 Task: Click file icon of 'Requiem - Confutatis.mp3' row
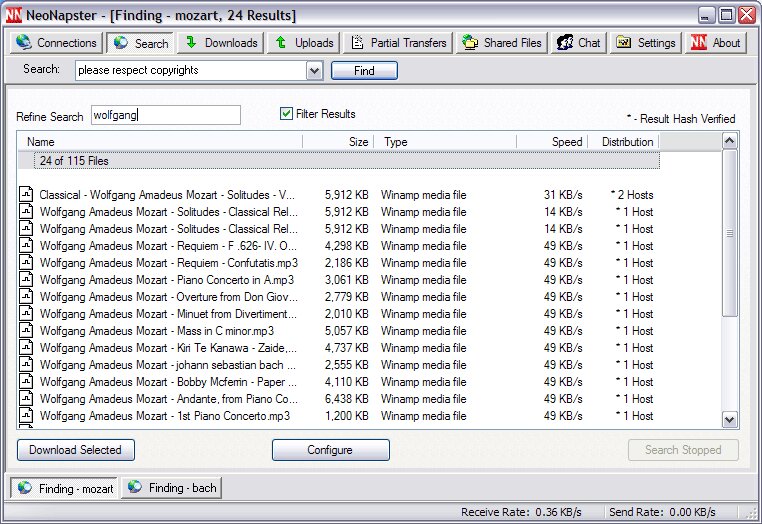(26, 262)
